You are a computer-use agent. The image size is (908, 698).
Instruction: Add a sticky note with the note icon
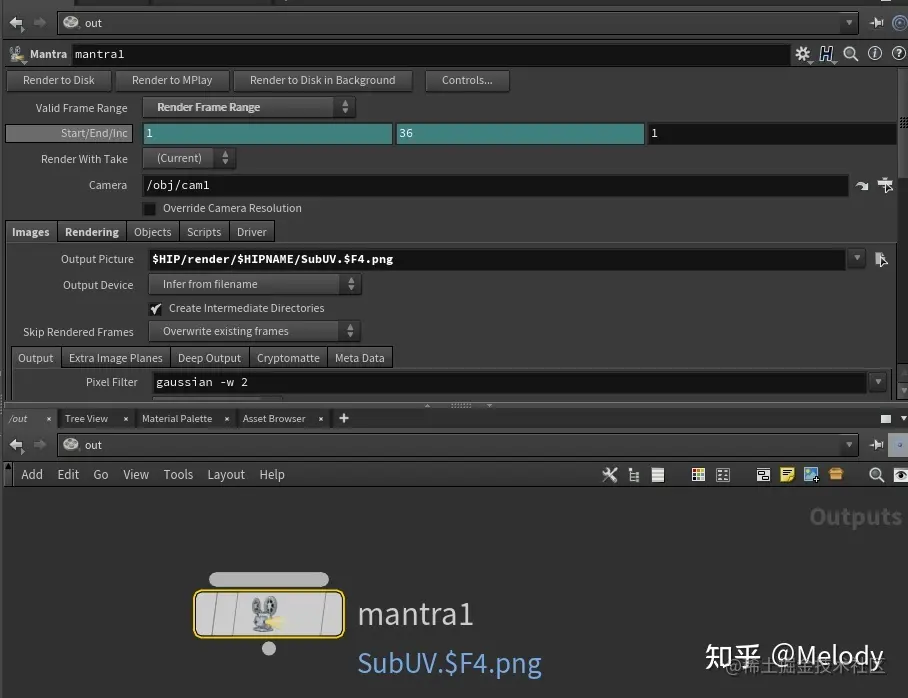[x=787, y=475]
